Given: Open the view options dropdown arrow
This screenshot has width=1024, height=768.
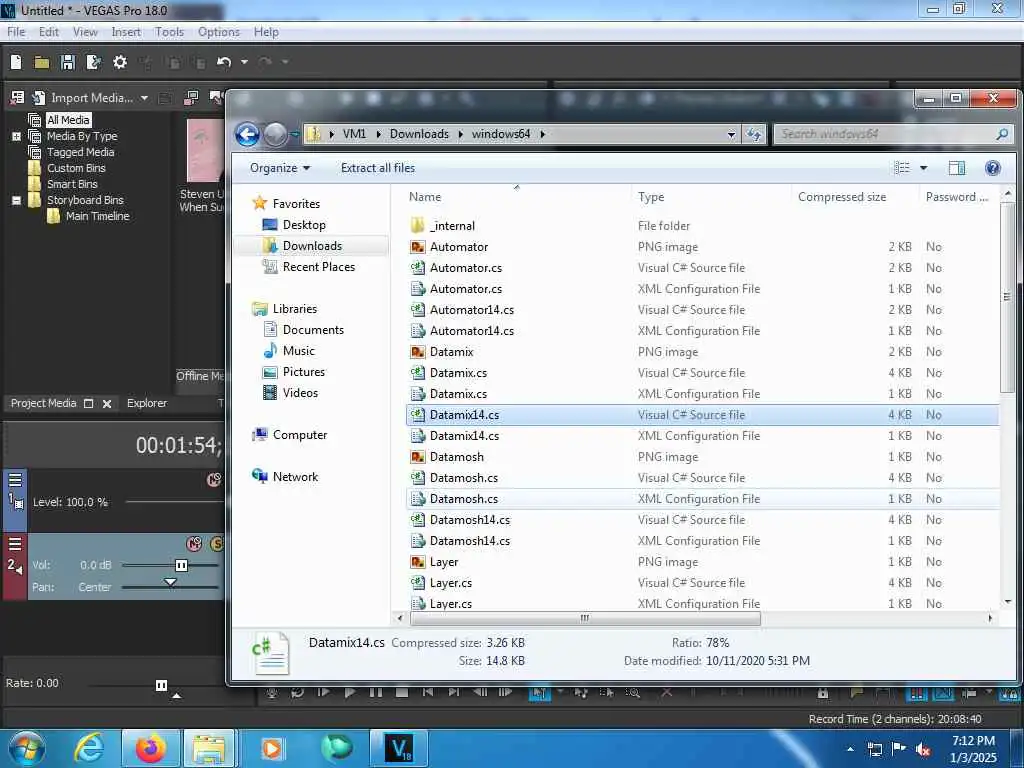Looking at the screenshot, I should click(923, 168).
